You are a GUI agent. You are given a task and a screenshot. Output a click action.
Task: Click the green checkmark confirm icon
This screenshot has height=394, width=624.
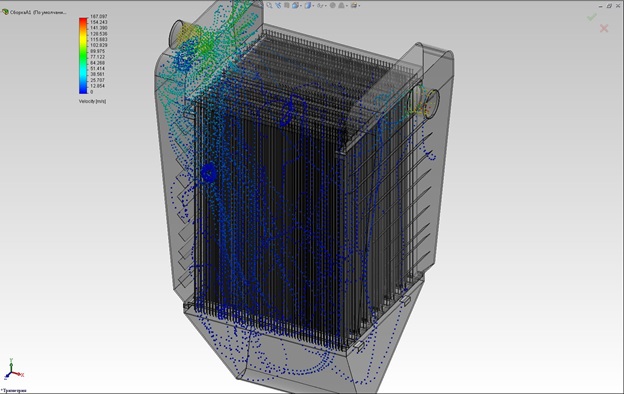(592, 17)
